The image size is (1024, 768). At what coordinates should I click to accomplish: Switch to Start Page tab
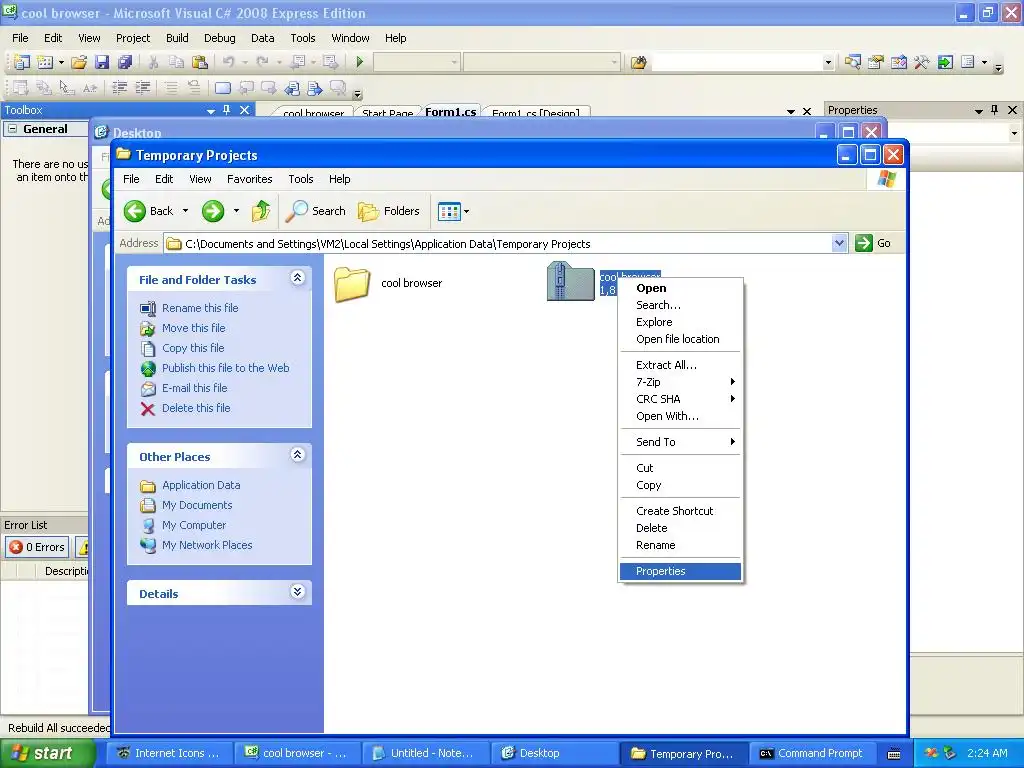387,112
